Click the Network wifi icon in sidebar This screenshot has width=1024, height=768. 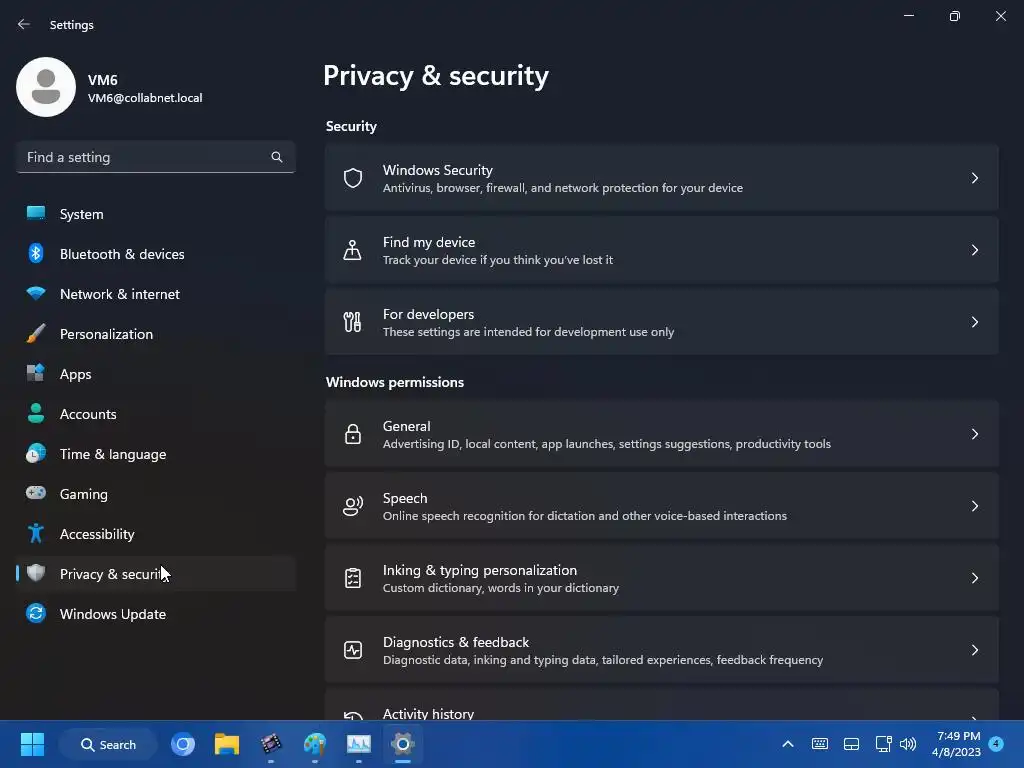click(36, 293)
